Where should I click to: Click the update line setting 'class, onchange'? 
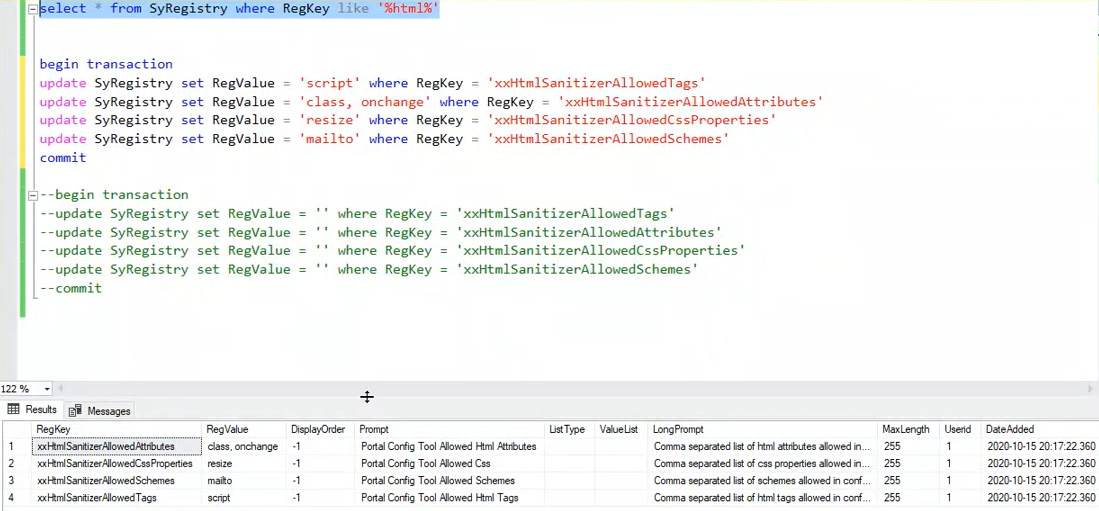click(x=431, y=102)
